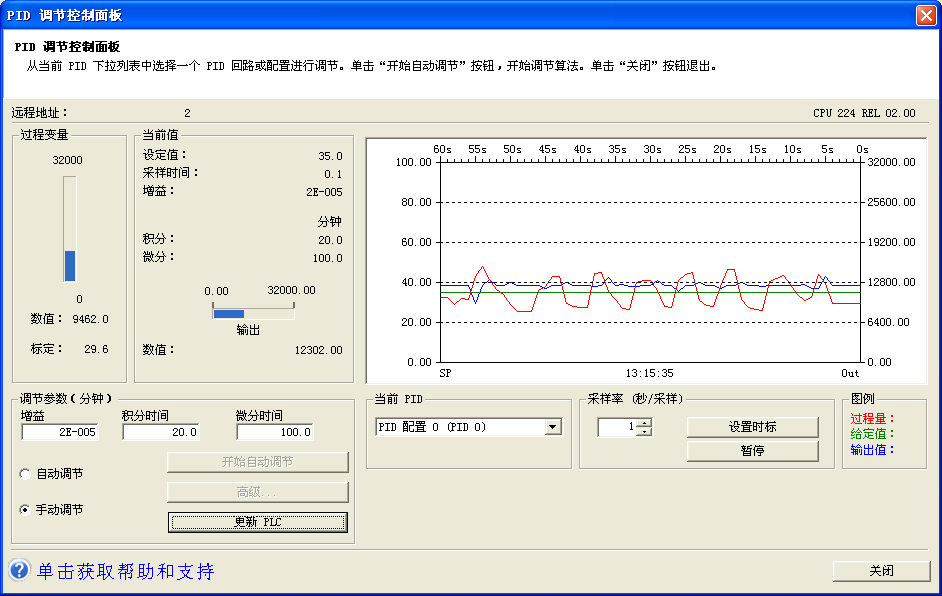Click the 数值 9462.0 process reading
Image resolution: width=942 pixels, height=596 pixels.
(x=91, y=319)
